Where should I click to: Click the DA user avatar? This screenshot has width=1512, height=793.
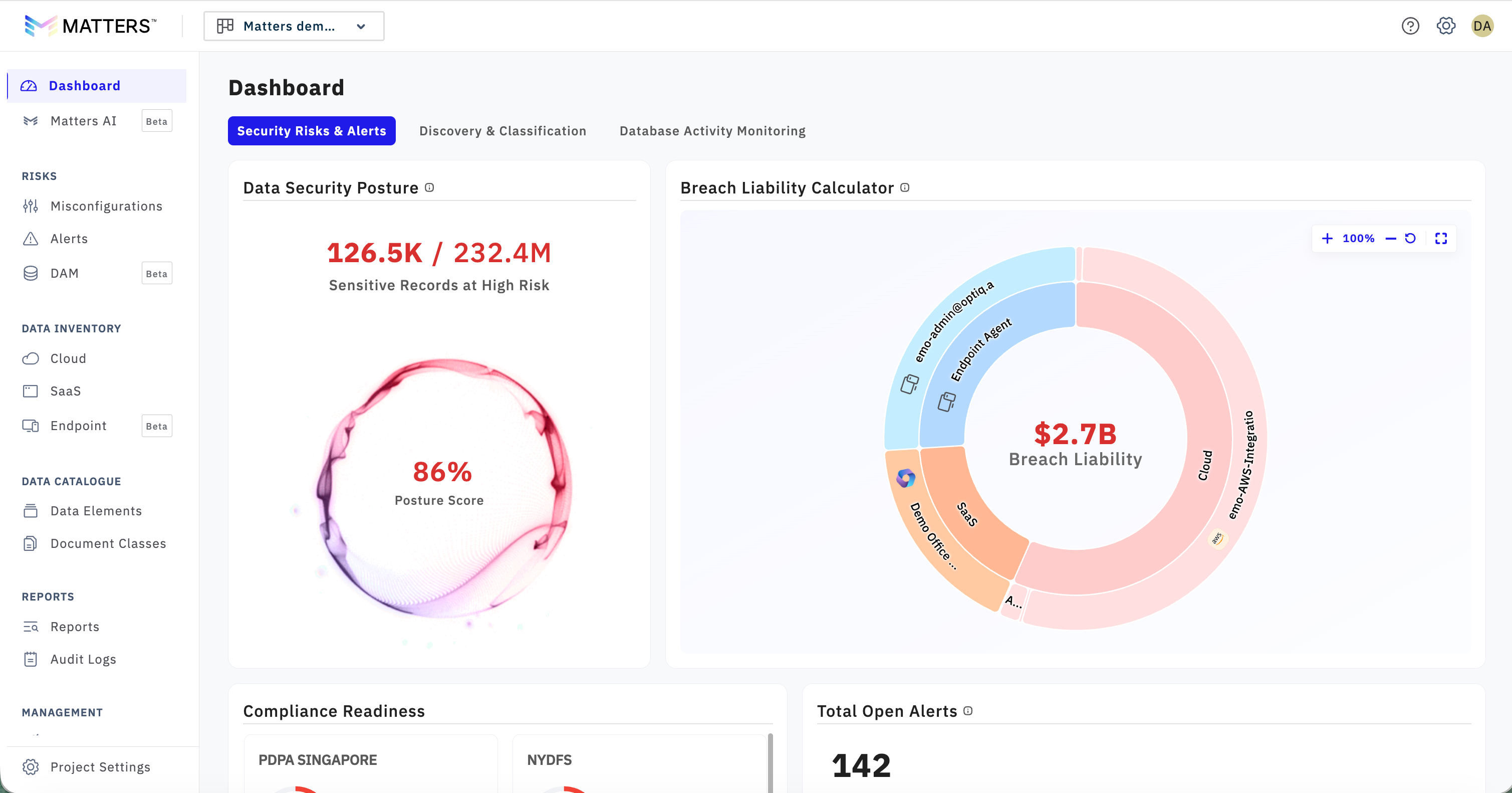click(x=1481, y=26)
